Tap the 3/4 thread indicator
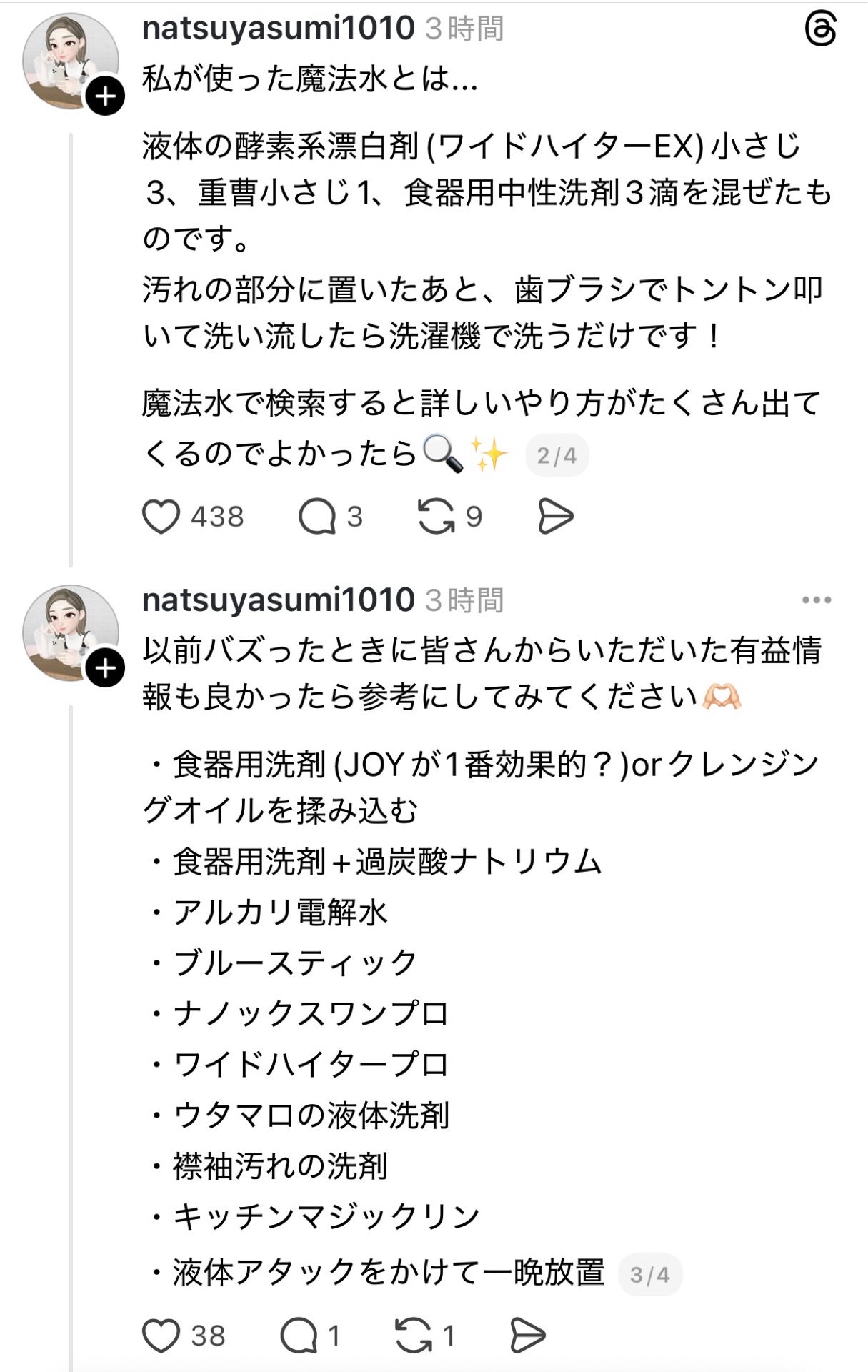Viewport: 868px width, 1372px height. point(649,1274)
